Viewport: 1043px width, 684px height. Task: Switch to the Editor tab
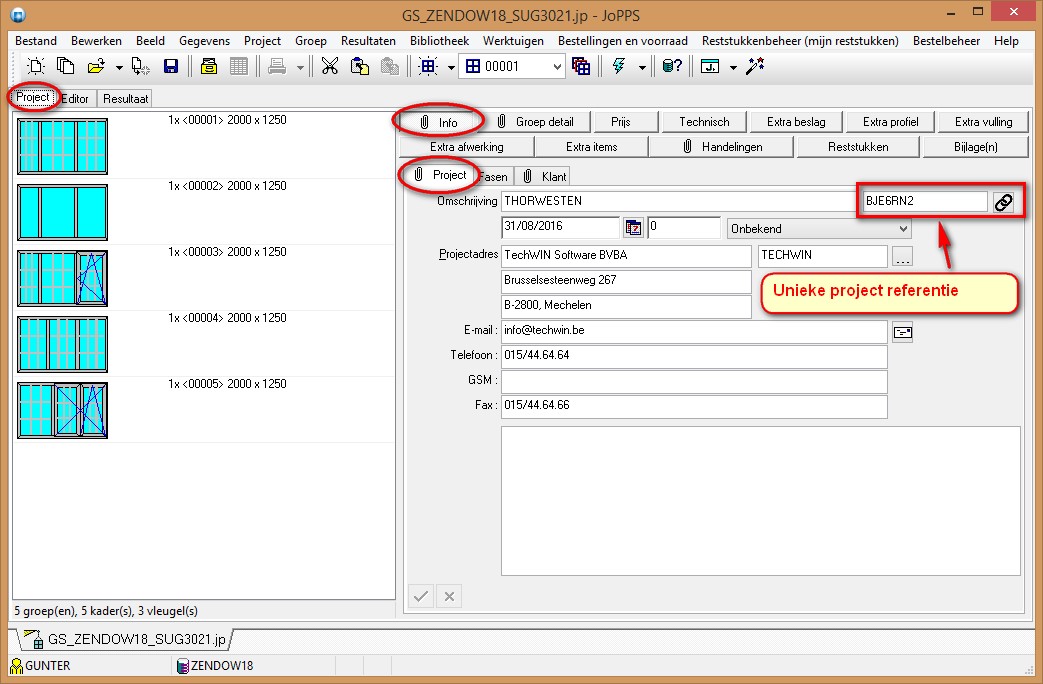pos(75,98)
